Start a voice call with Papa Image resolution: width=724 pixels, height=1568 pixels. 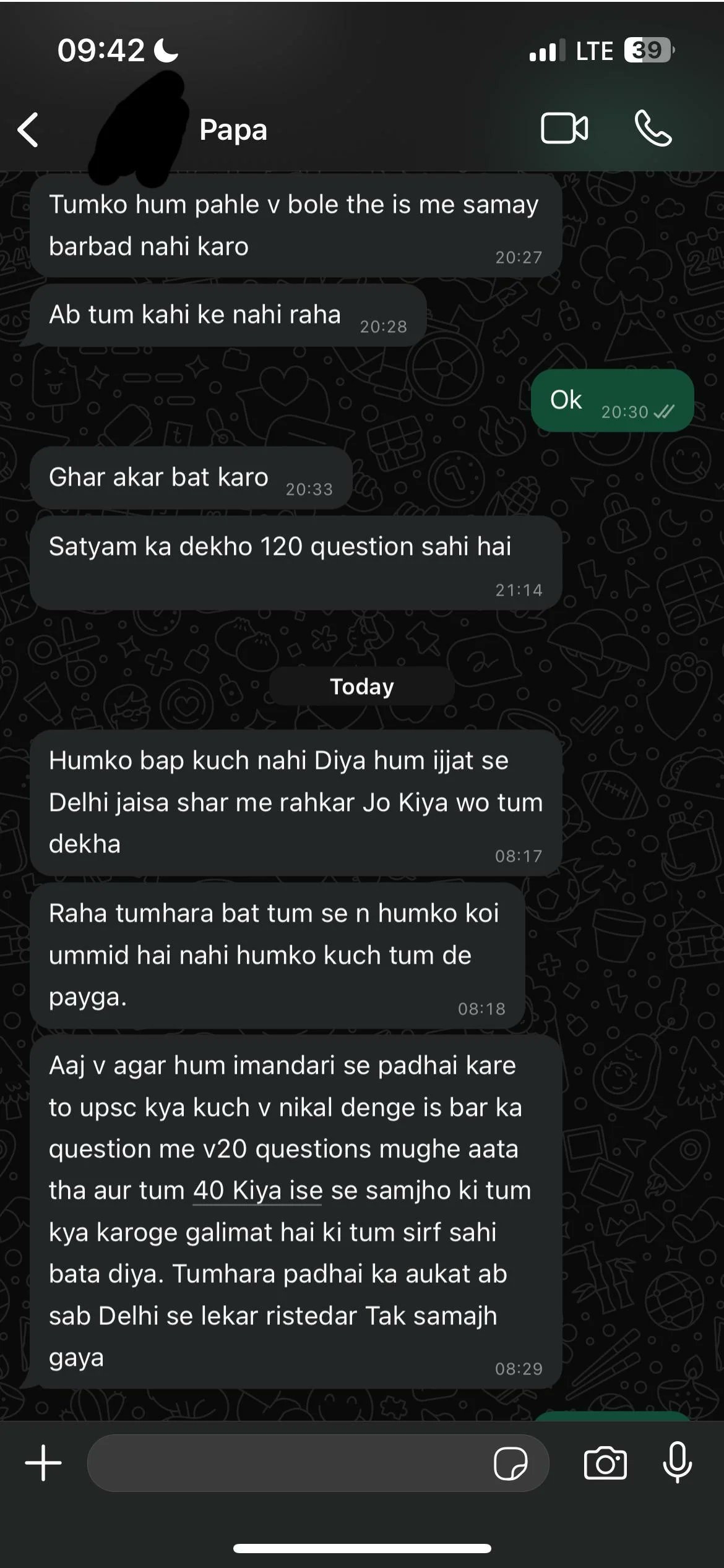click(x=653, y=129)
